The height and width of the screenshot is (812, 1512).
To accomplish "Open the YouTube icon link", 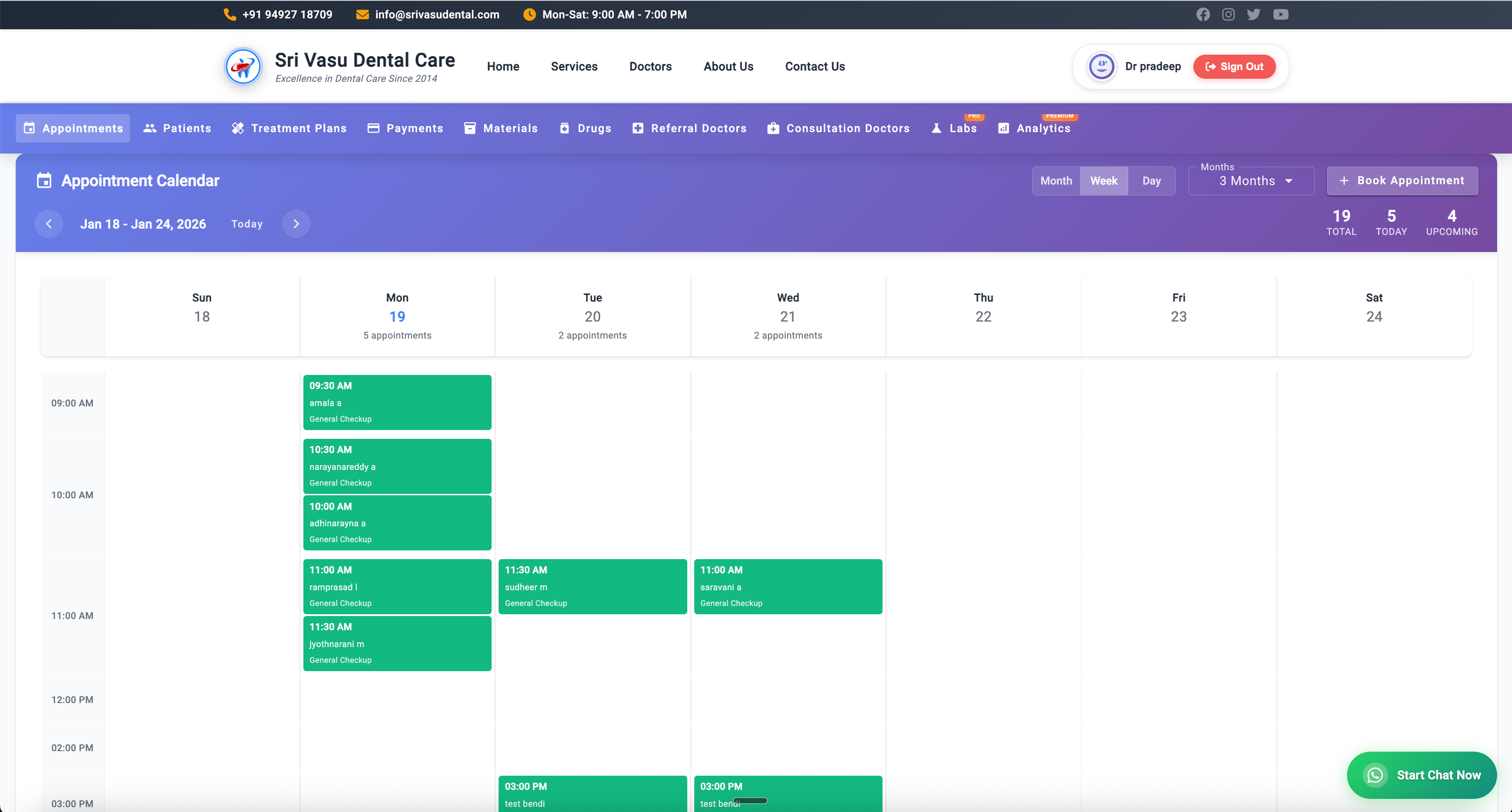I will point(1280,14).
